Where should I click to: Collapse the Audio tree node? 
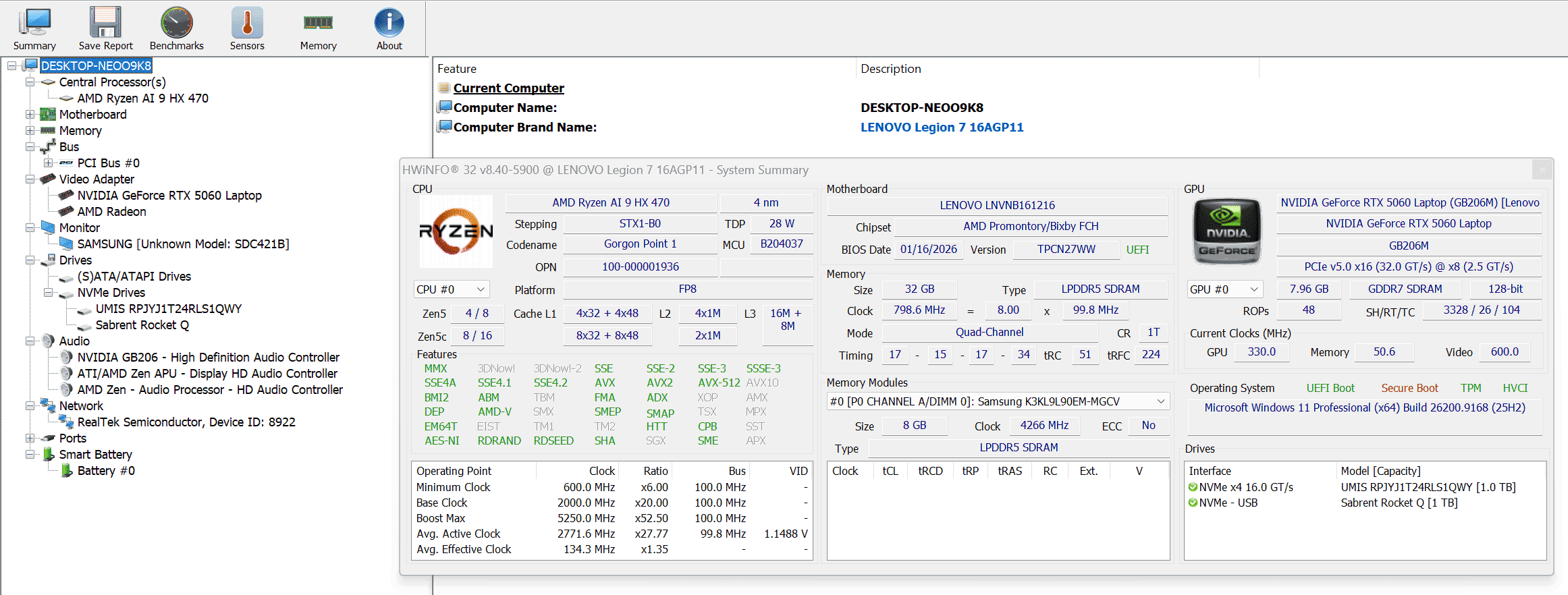(x=30, y=341)
